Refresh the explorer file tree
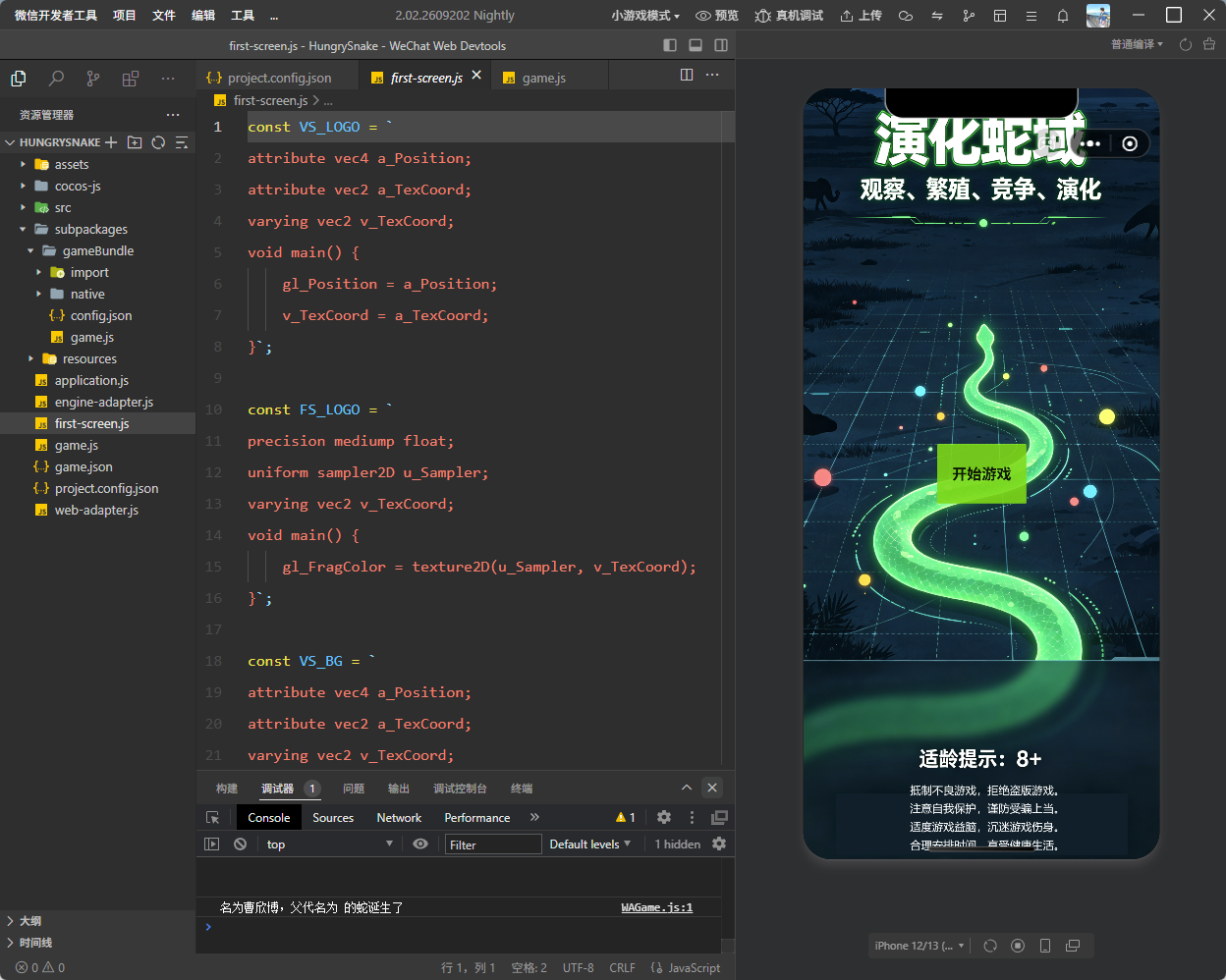Image resolution: width=1226 pixels, height=980 pixels. pos(158,142)
